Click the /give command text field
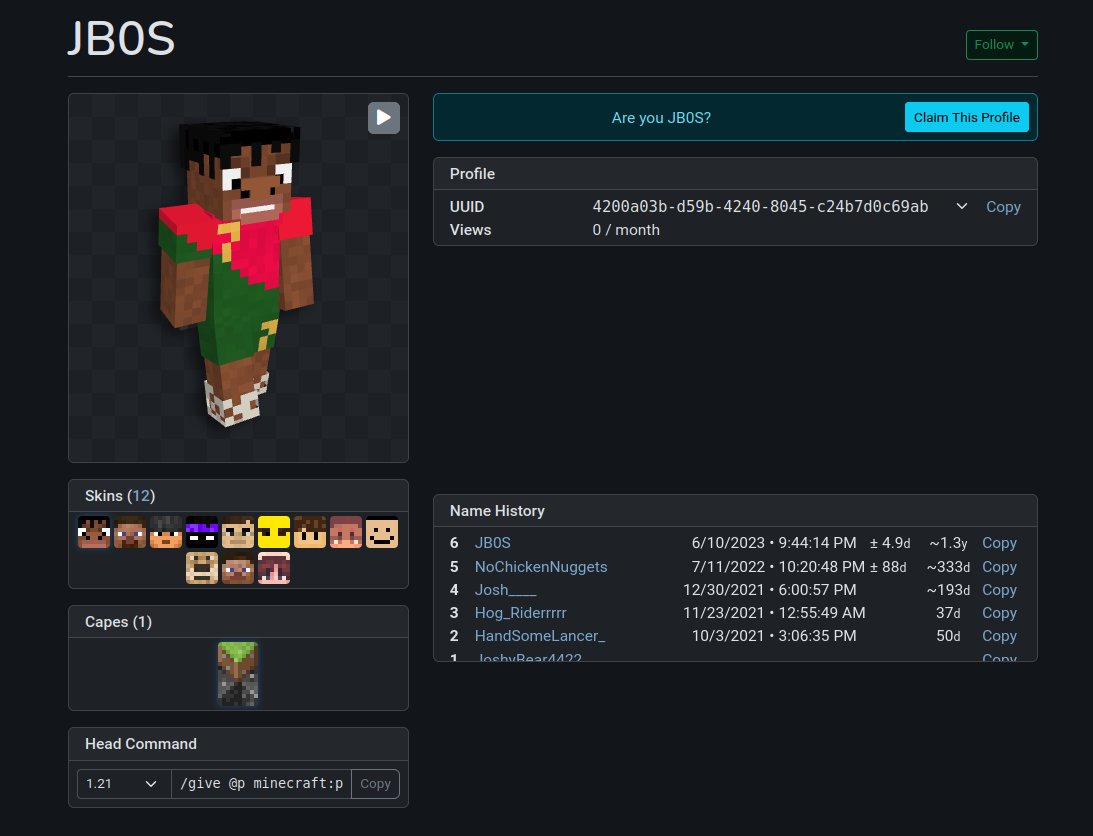The height and width of the screenshot is (836, 1093). point(261,784)
